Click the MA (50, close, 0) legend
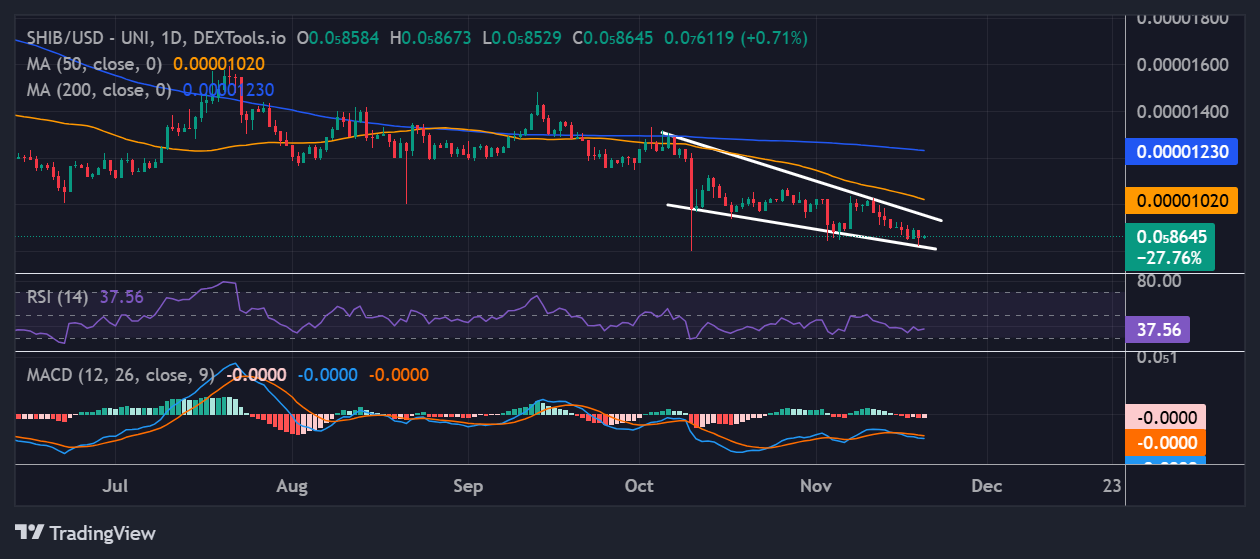The height and width of the screenshot is (559, 1260). pos(98,63)
